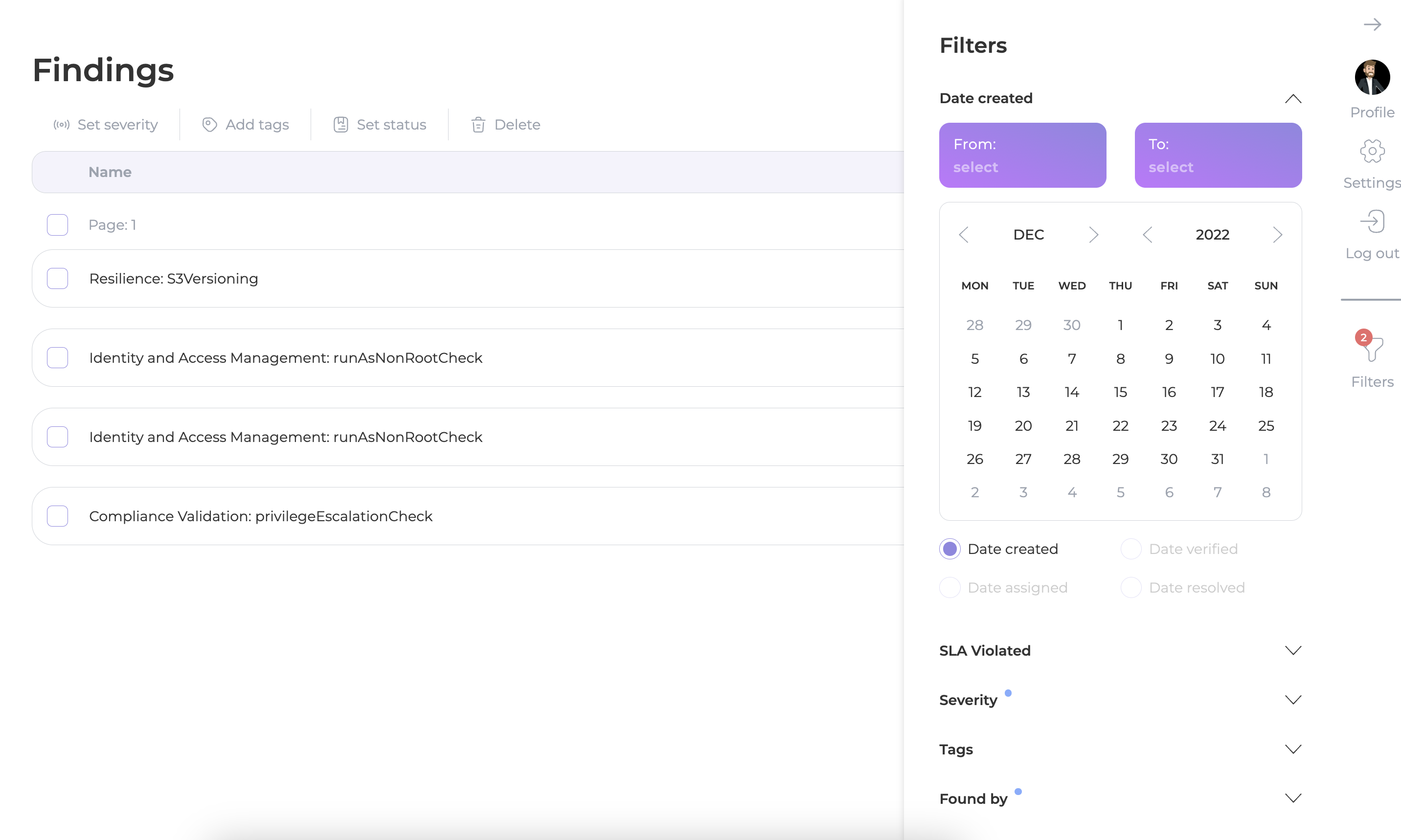Tick the Compliance Validation finding checkbox
Screen dimensions: 1401x840
coord(58,516)
